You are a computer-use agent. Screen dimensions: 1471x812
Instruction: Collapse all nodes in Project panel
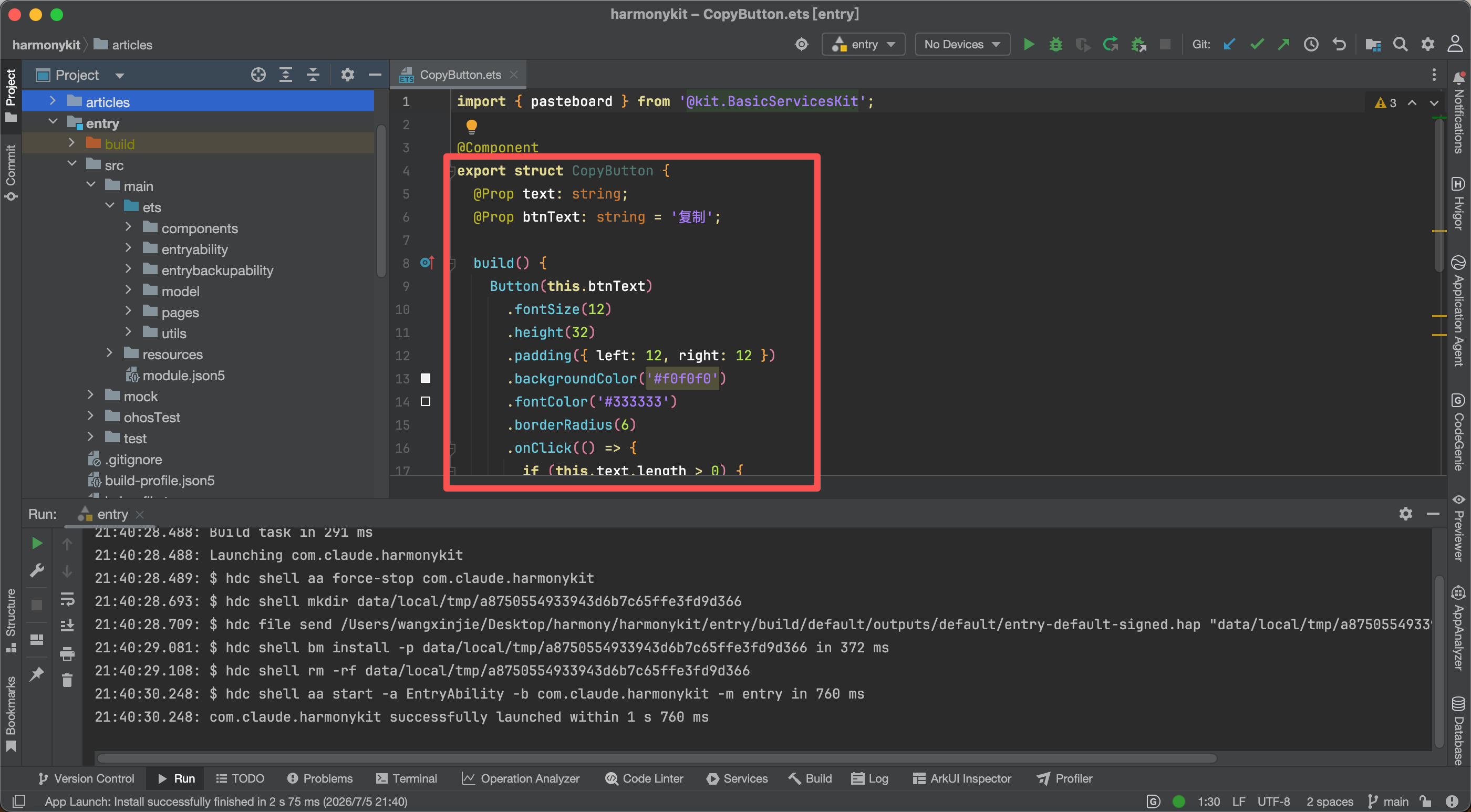pos(313,75)
